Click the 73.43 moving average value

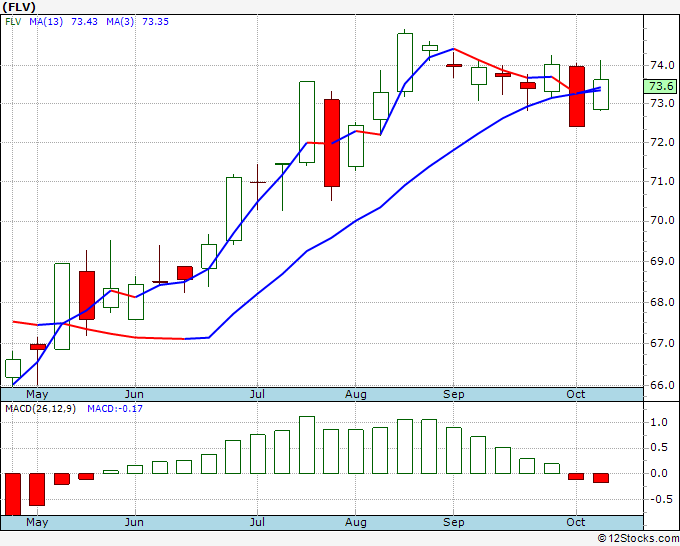point(85,22)
